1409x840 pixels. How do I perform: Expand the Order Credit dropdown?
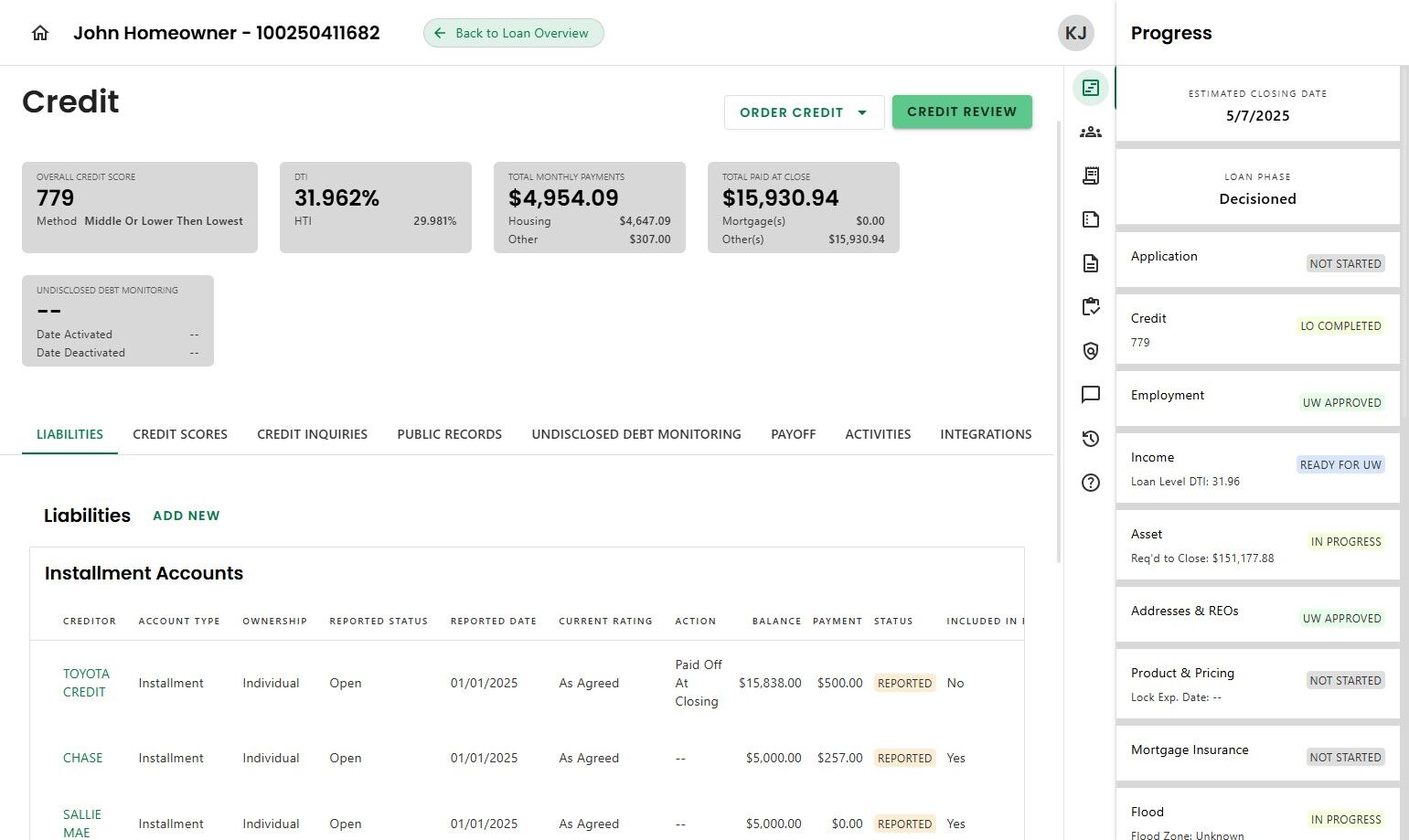804,112
